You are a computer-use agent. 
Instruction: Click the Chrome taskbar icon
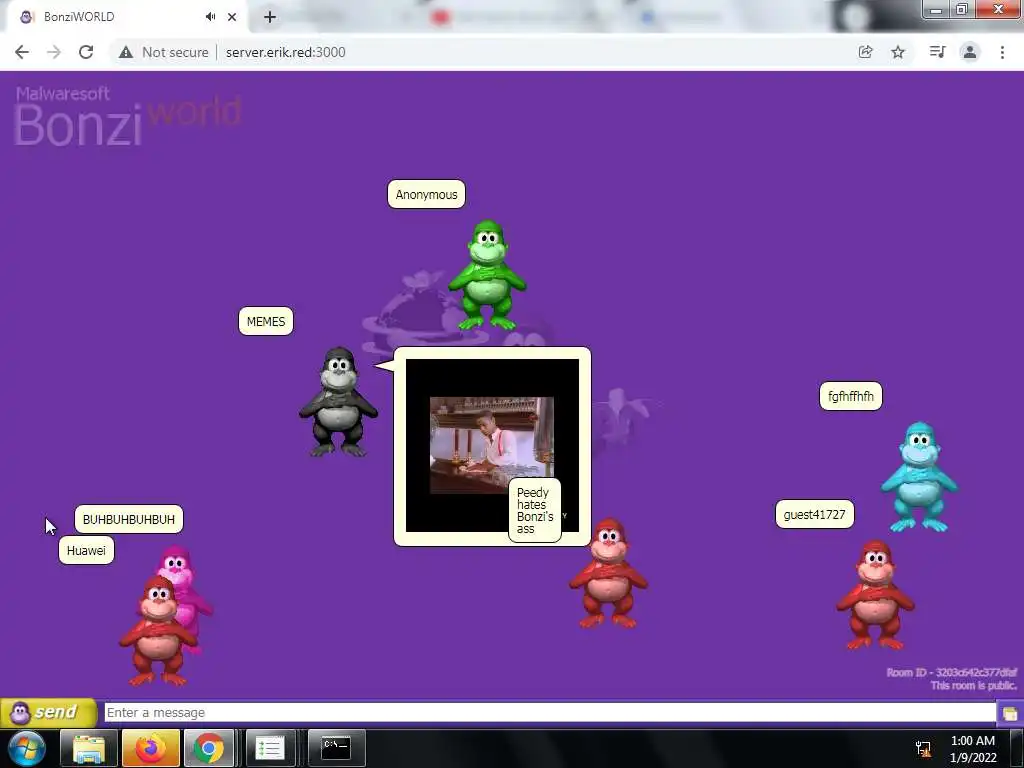pos(209,748)
